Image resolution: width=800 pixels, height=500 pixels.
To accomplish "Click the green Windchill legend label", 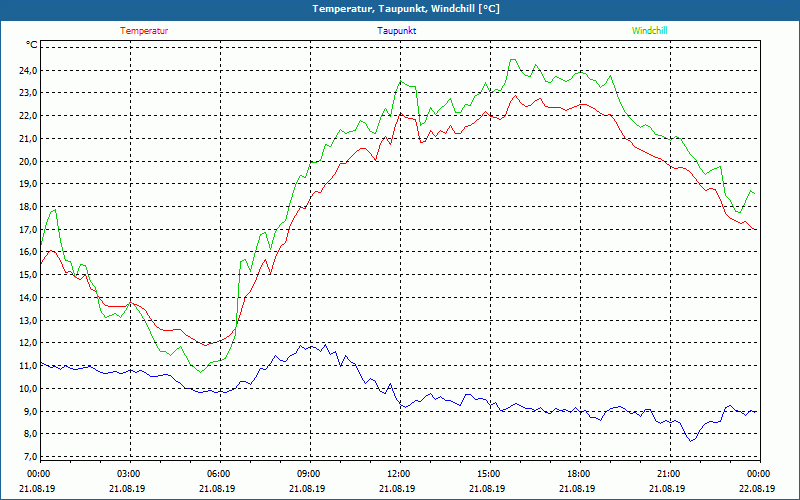I will 649,31.
